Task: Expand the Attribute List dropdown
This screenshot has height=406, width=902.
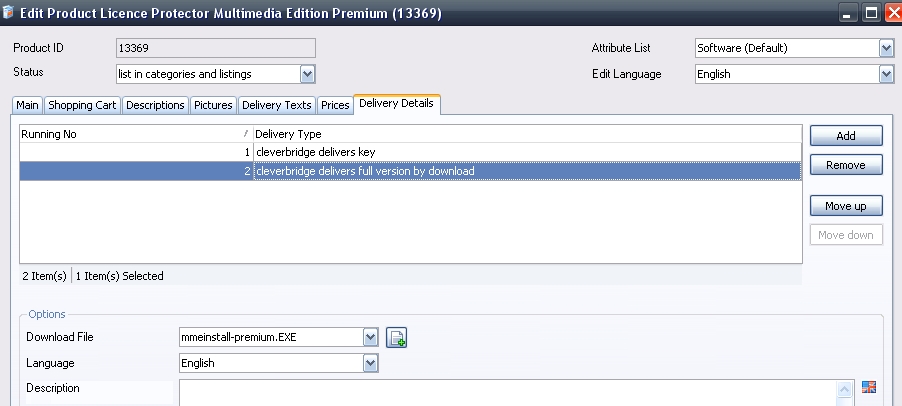Action: (885, 48)
